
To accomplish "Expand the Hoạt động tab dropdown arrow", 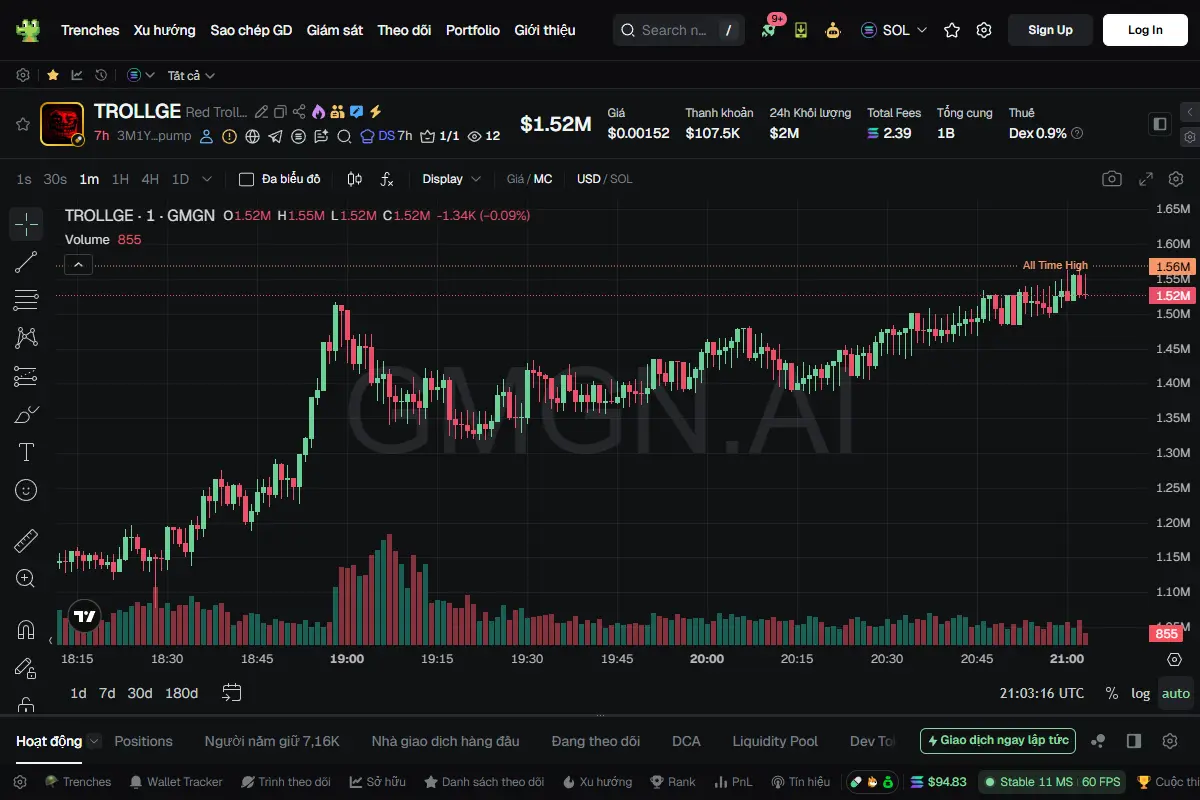I will point(94,741).
